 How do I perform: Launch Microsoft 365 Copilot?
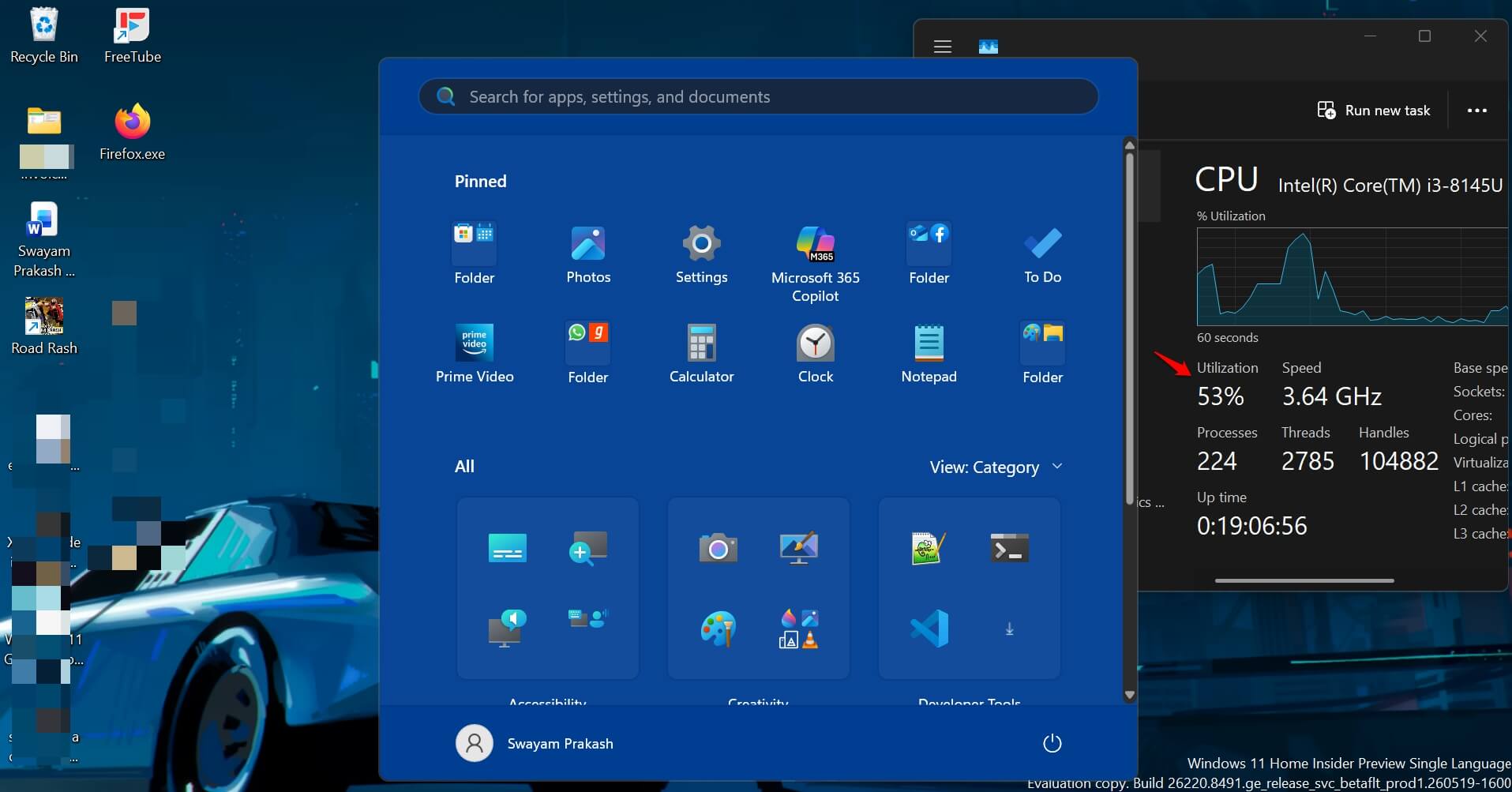(x=815, y=264)
